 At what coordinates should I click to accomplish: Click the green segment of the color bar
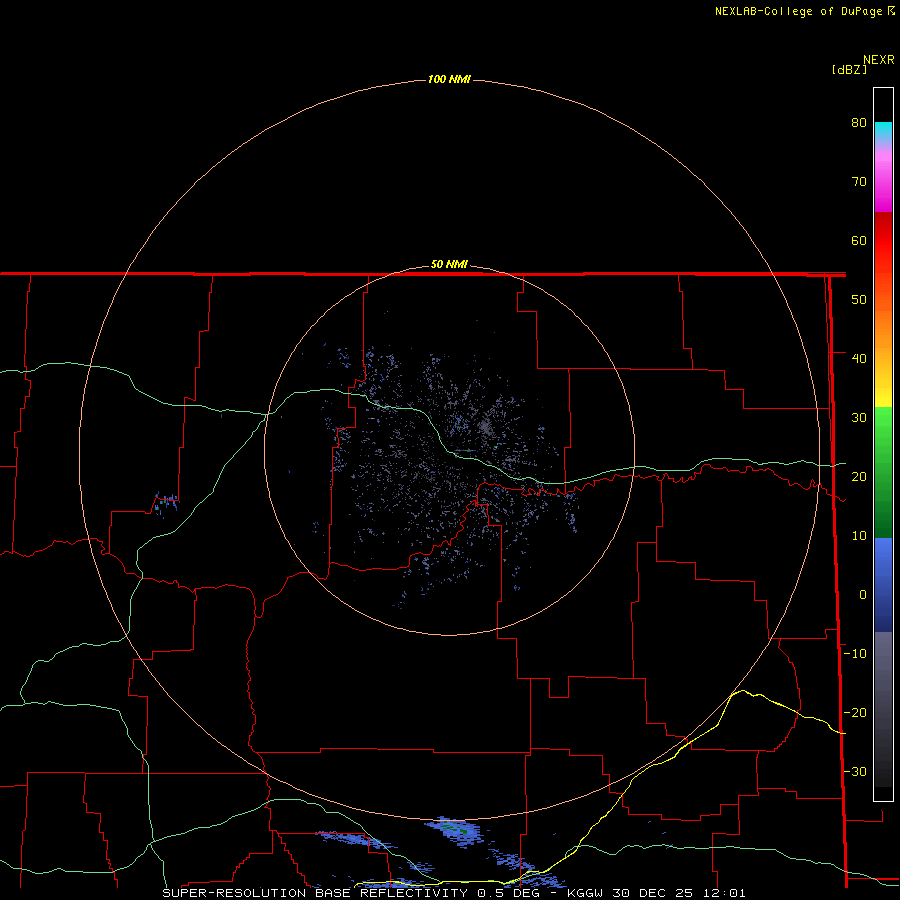883,472
